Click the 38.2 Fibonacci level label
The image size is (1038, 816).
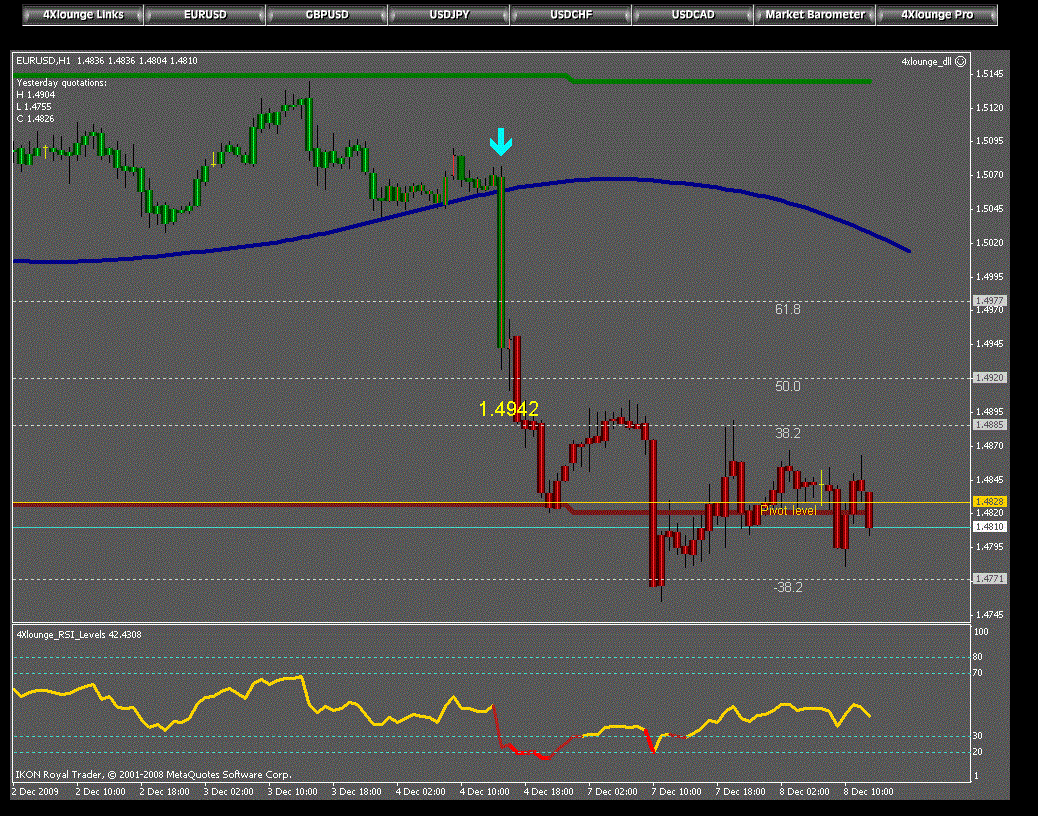788,433
